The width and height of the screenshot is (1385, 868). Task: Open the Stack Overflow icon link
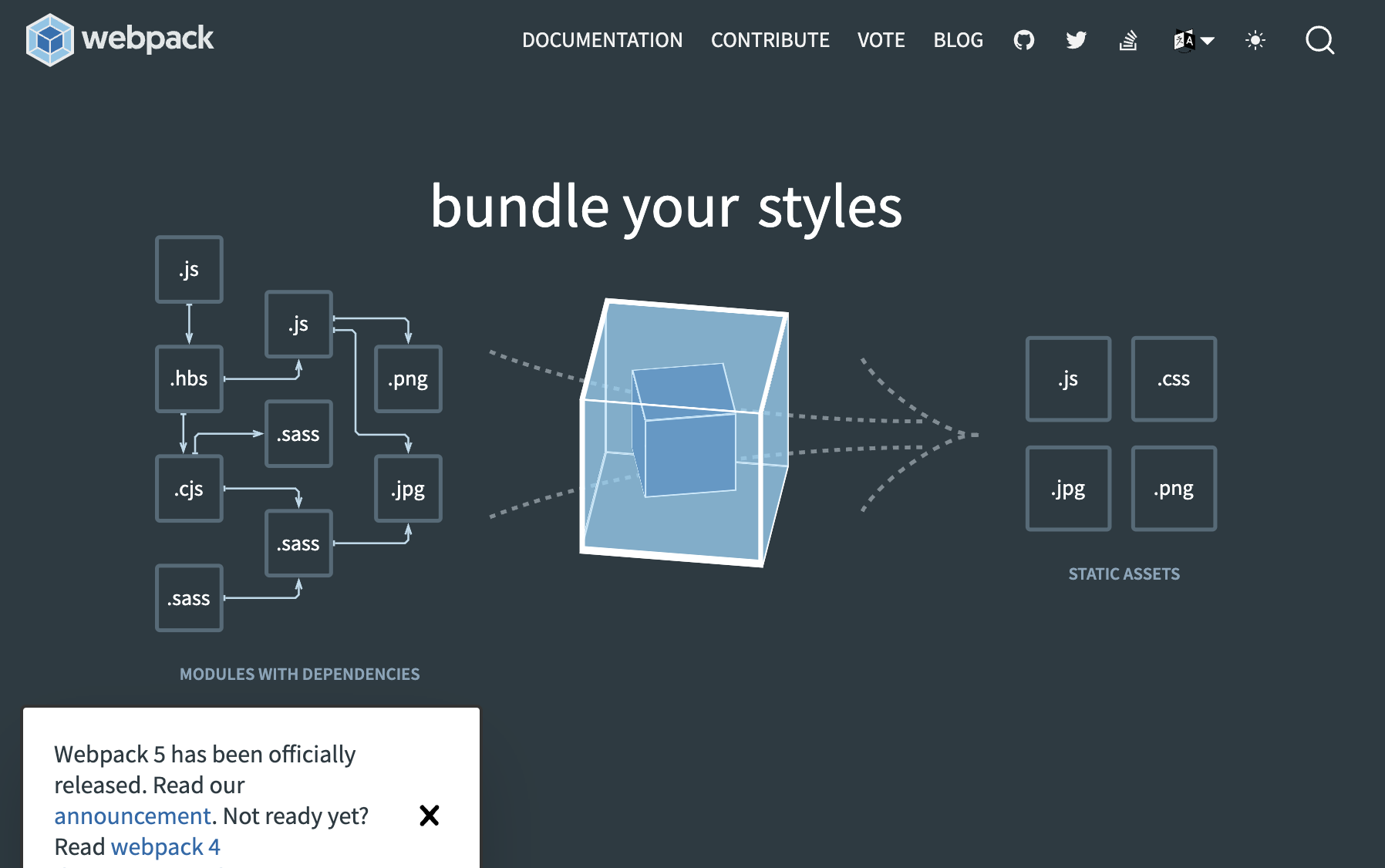1128,40
